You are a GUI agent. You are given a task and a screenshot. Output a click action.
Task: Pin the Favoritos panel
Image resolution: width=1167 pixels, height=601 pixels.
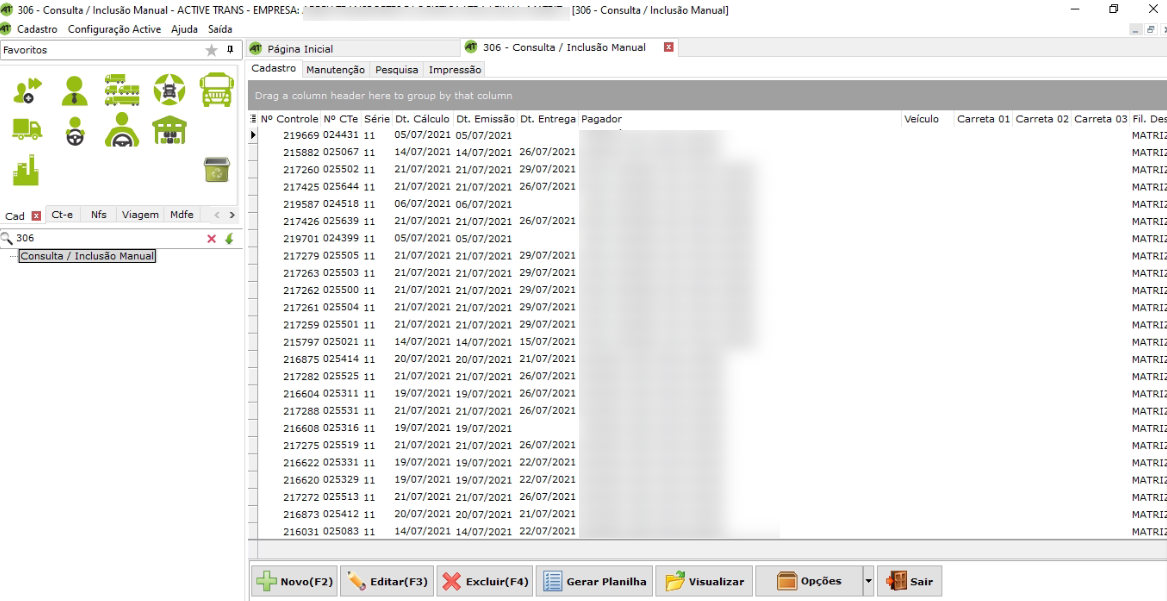point(230,50)
